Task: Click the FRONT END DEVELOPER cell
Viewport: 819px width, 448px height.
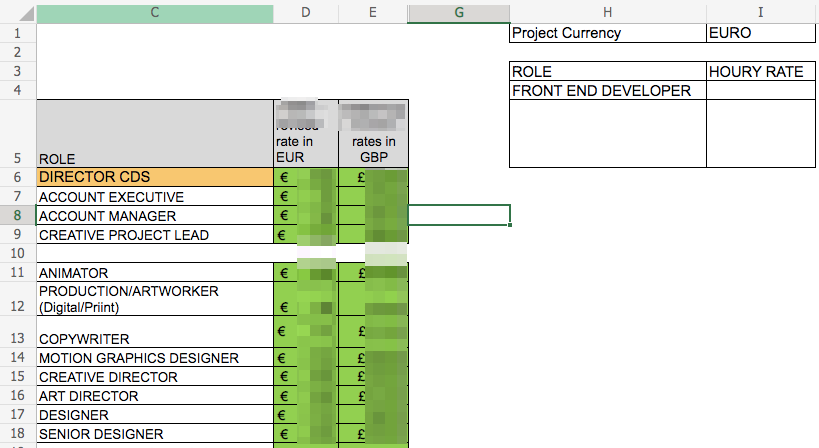Action: pos(607,90)
